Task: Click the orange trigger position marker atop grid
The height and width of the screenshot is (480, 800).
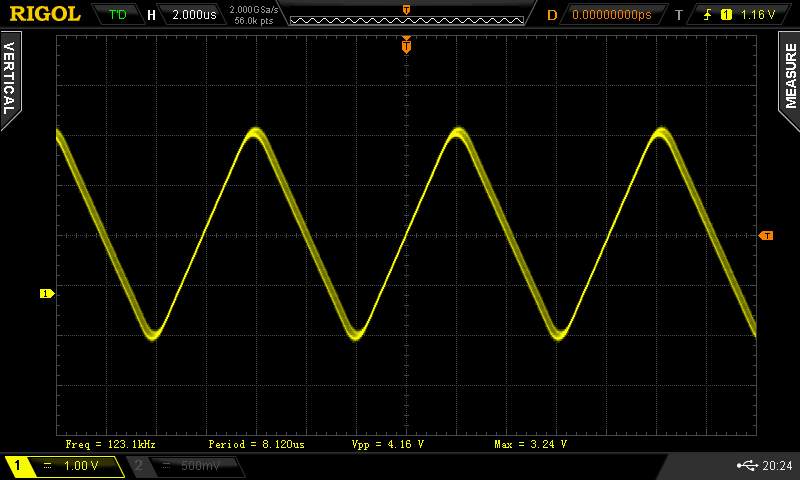Action: [406, 45]
